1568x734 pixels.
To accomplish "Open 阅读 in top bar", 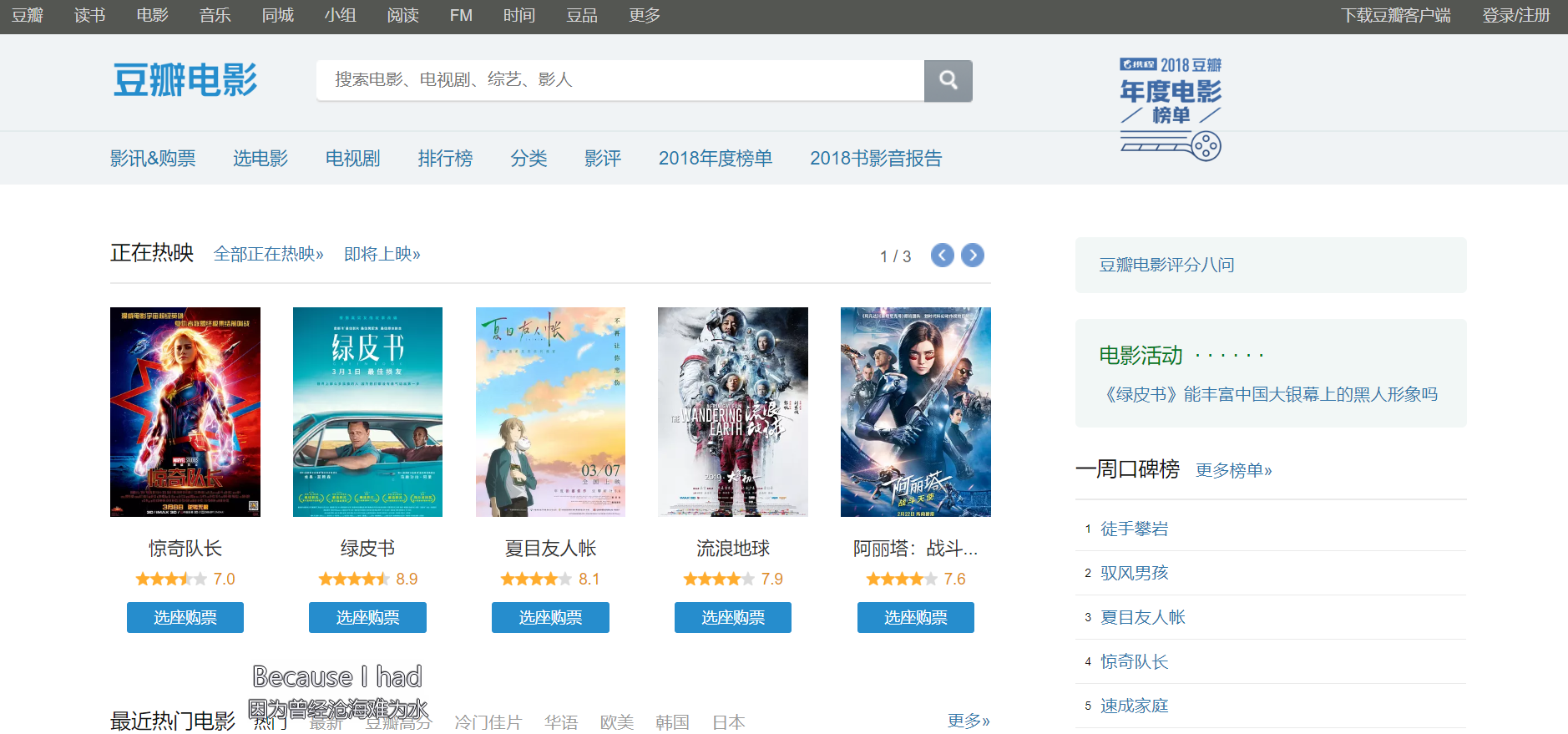I will (403, 15).
